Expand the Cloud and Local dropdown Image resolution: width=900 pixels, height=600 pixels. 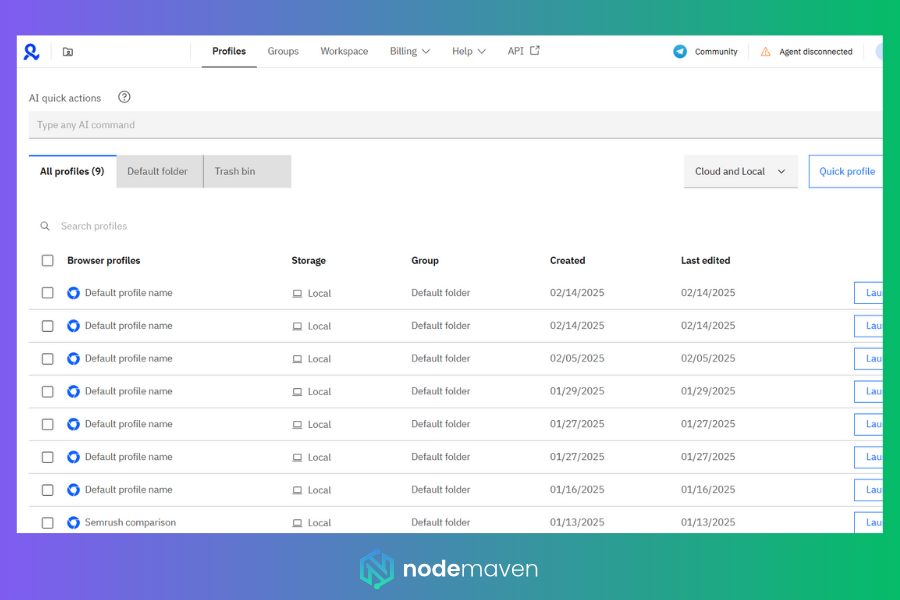point(740,171)
